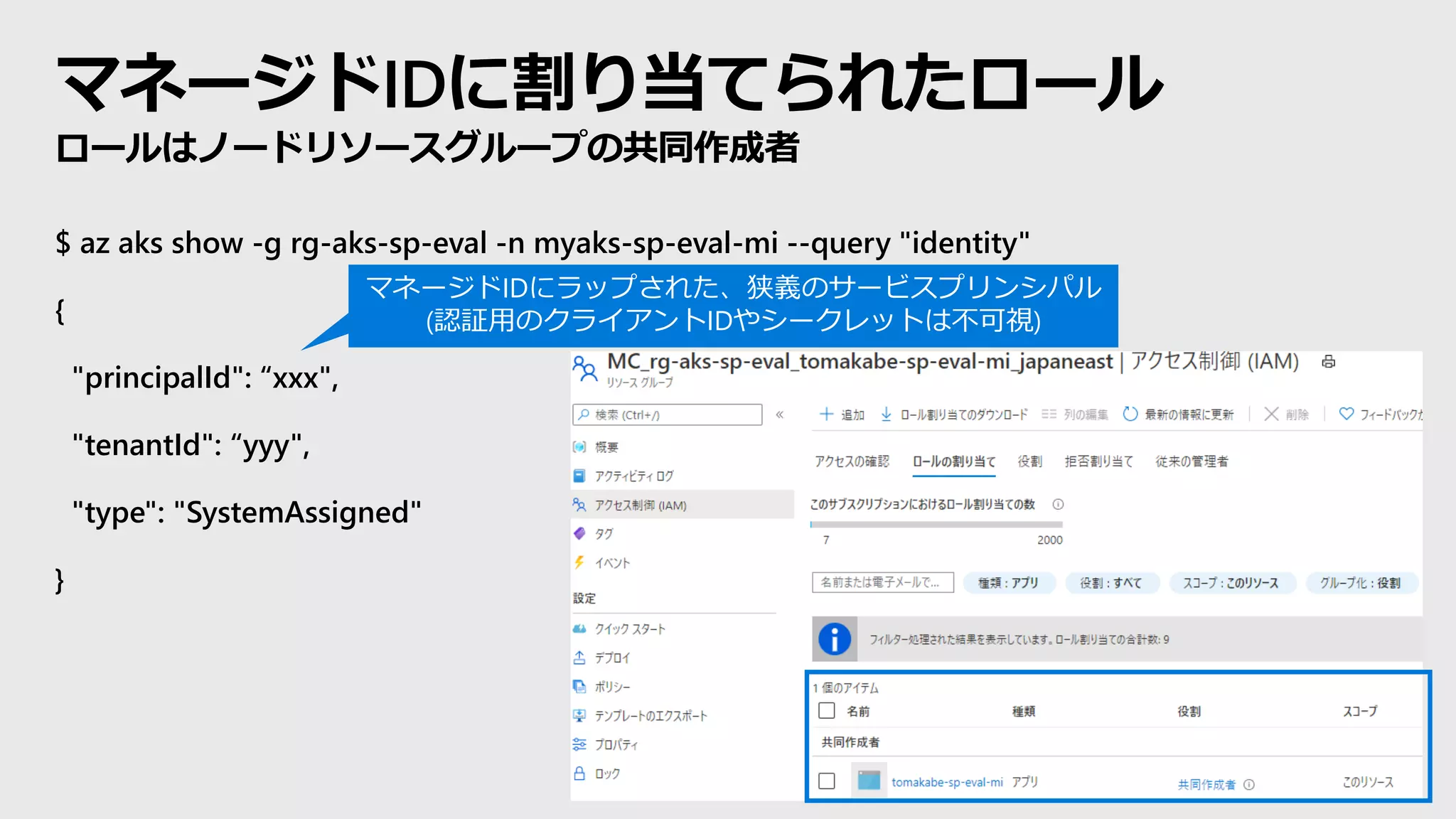Click the blue info icon in filter notice
This screenshot has width=1456, height=819.
[x=835, y=639]
